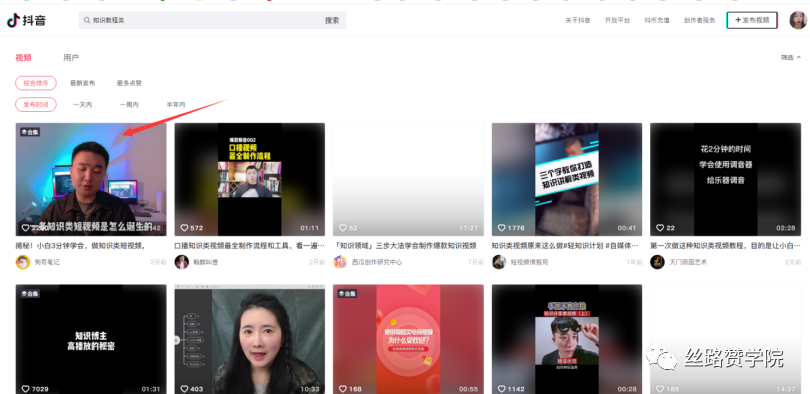
Task: Open the woman with mind map thumbnail
Action: pyautogui.click(x=250, y=339)
